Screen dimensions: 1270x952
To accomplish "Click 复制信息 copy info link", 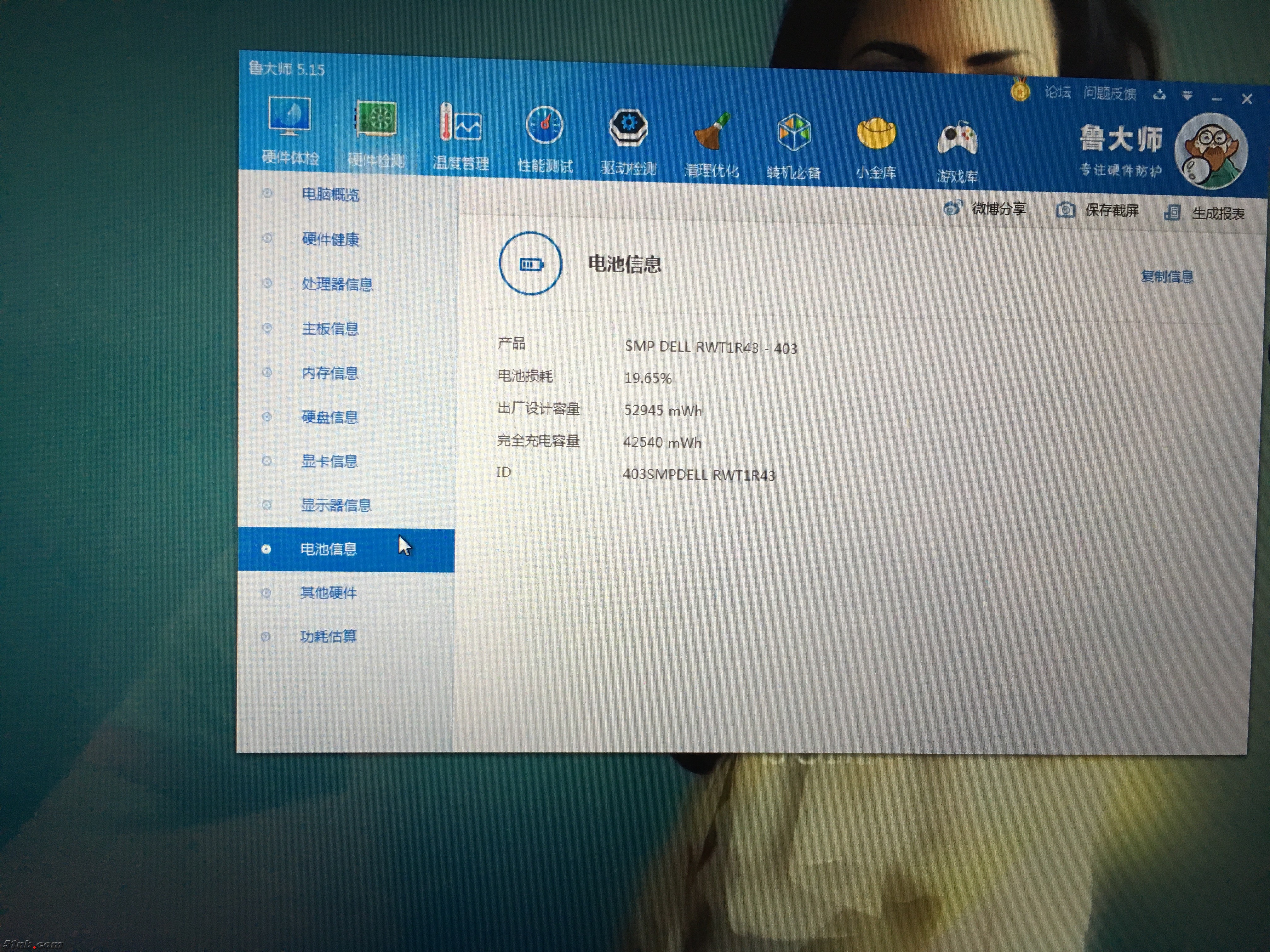I will [x=1167, y=277].
